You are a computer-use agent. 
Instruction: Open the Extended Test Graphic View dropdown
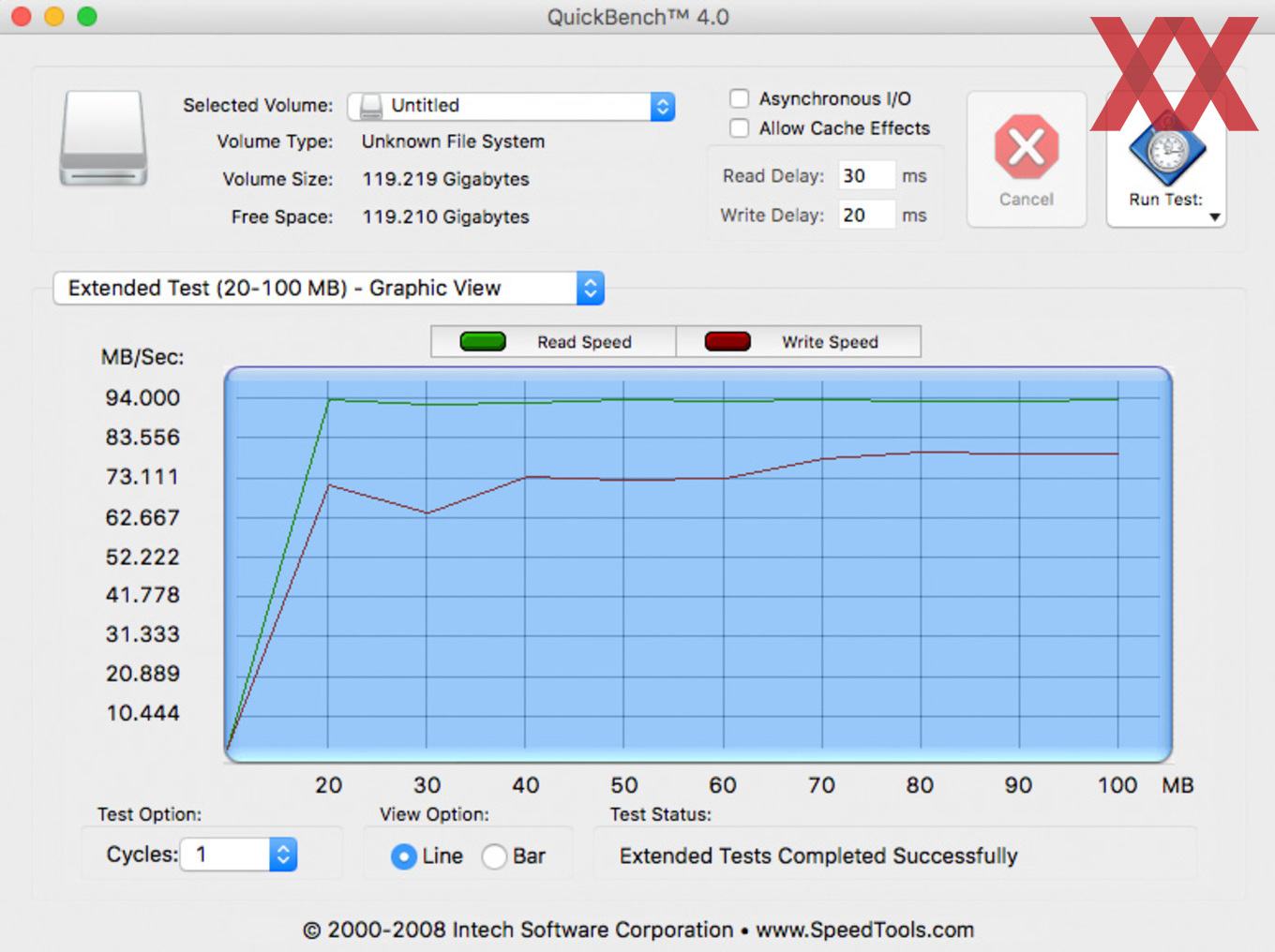click(329, 288)
